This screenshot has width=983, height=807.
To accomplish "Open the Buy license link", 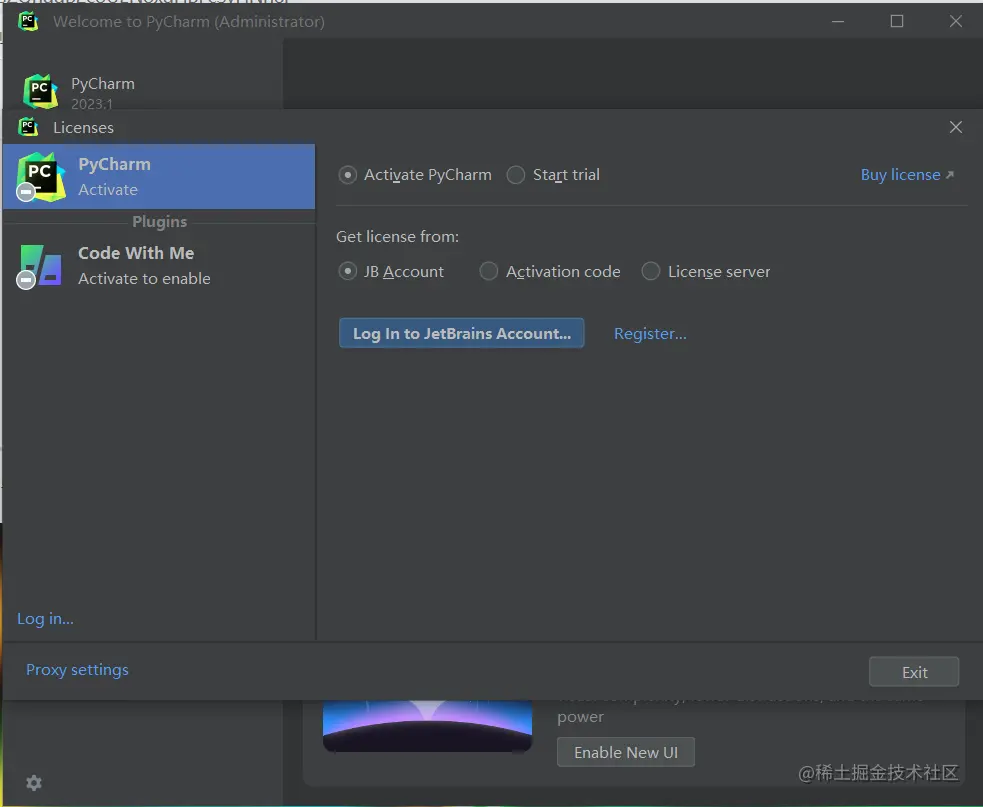I will [907, 174].
